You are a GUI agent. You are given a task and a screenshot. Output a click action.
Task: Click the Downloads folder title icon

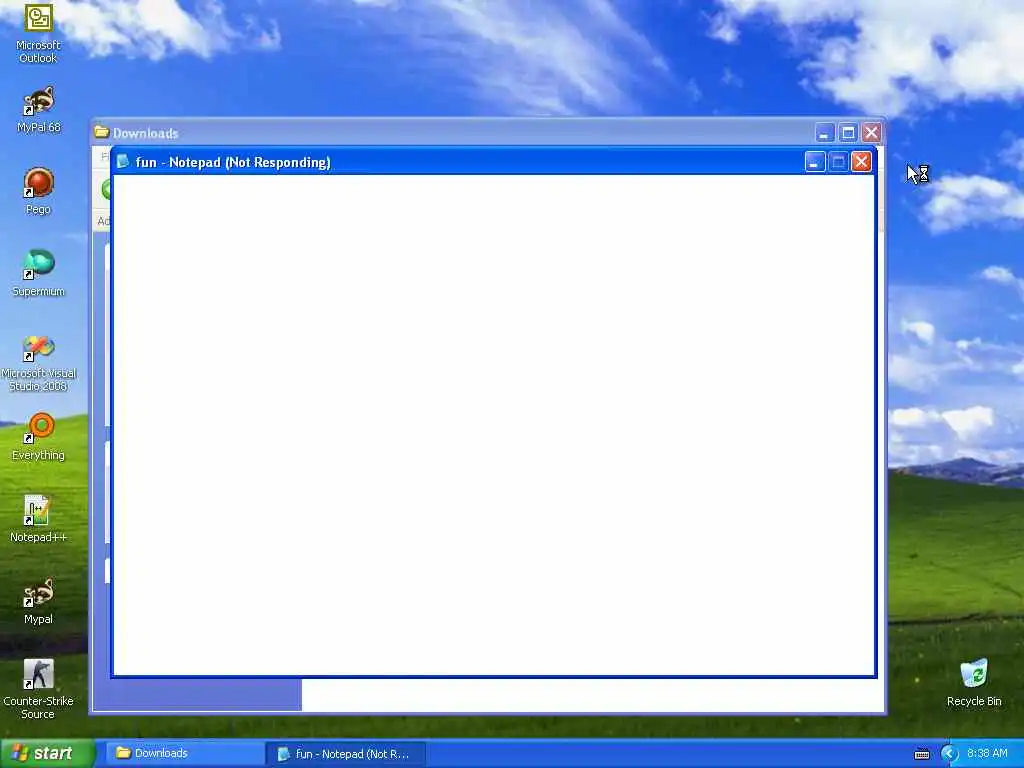pyautogui.click(x=101, y=132)
